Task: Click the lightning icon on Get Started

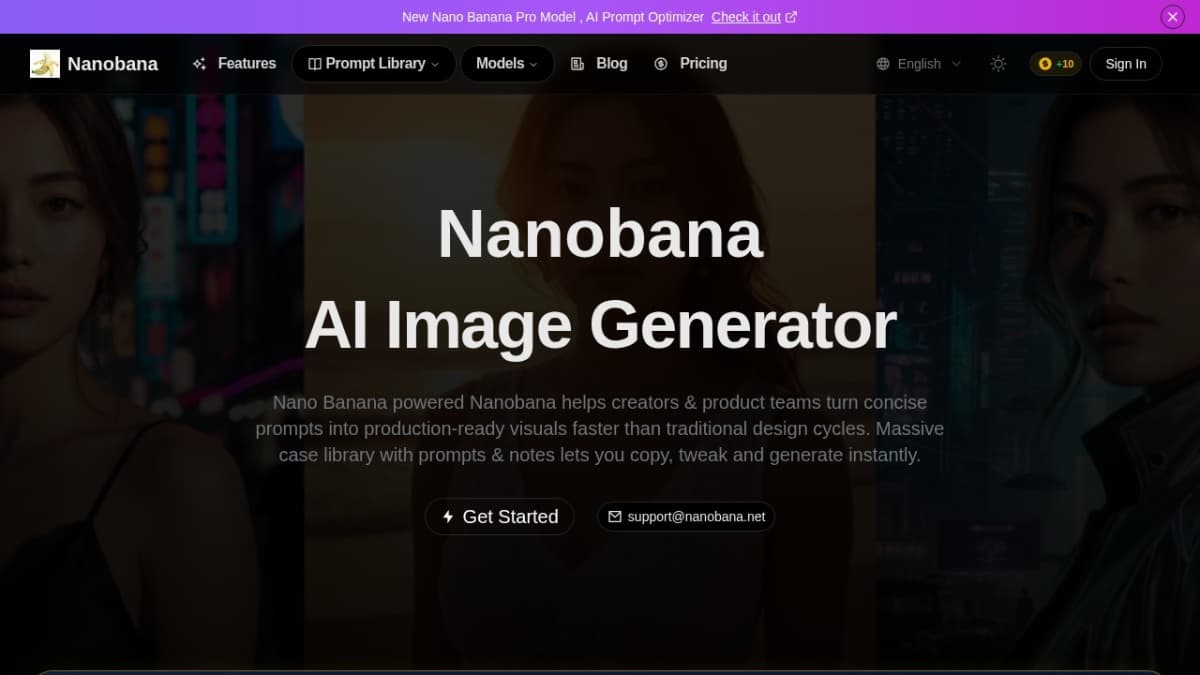Action: coord(448,516)
